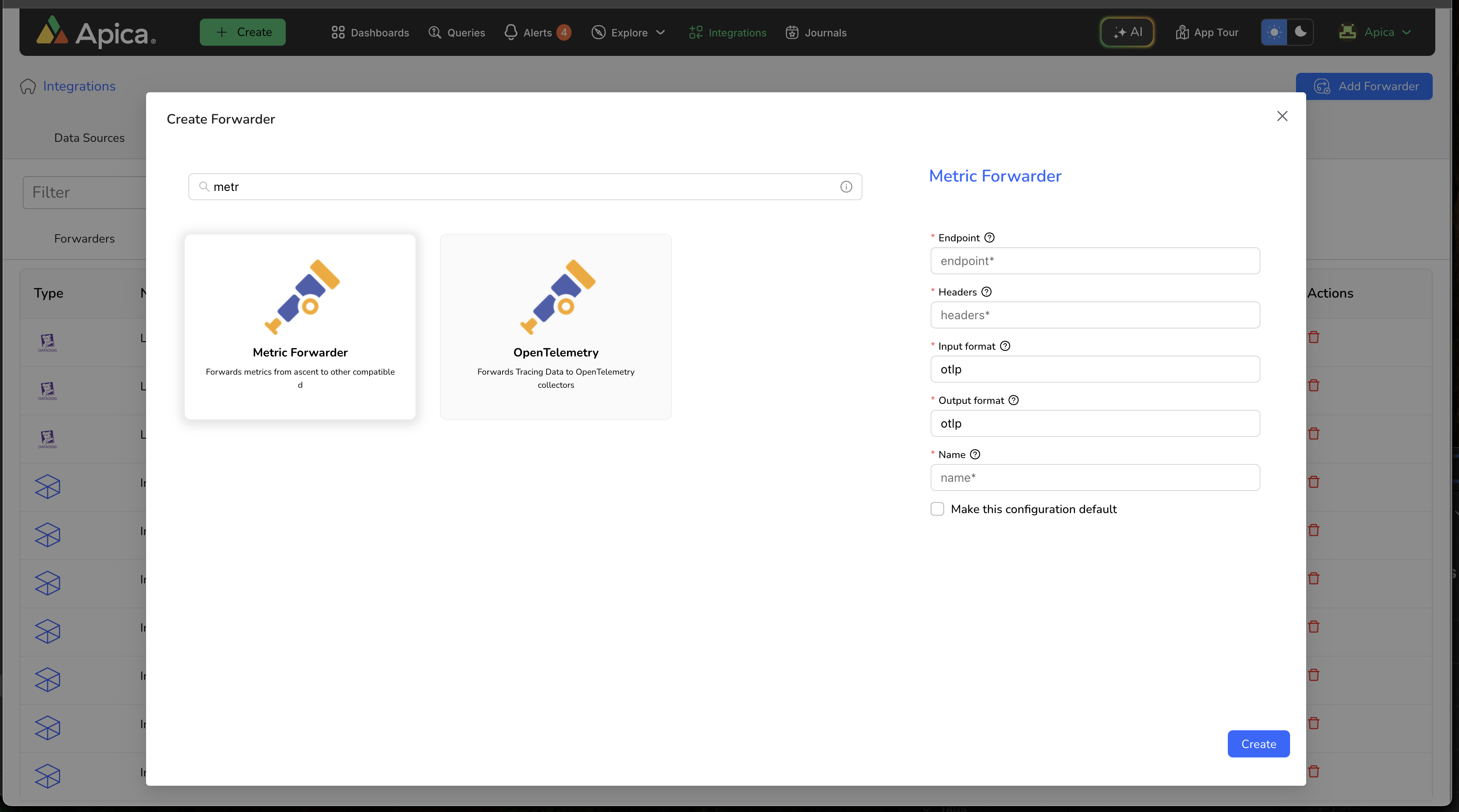Open the Input format otlp field

tap(1095, 369)
